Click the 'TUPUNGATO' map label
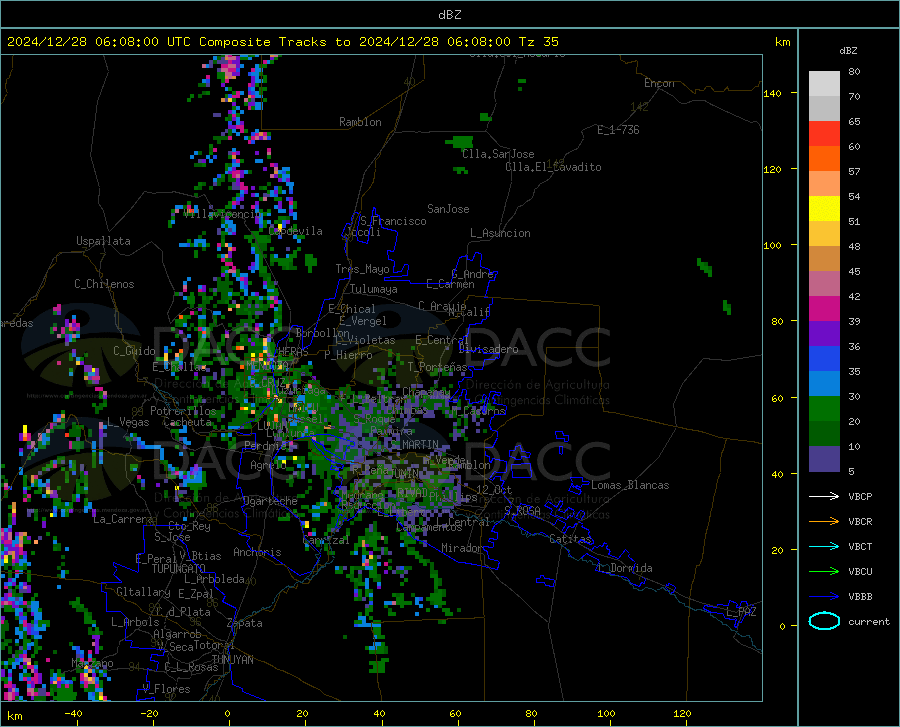This screenshot has width=900, height=727. coord(179,569)
